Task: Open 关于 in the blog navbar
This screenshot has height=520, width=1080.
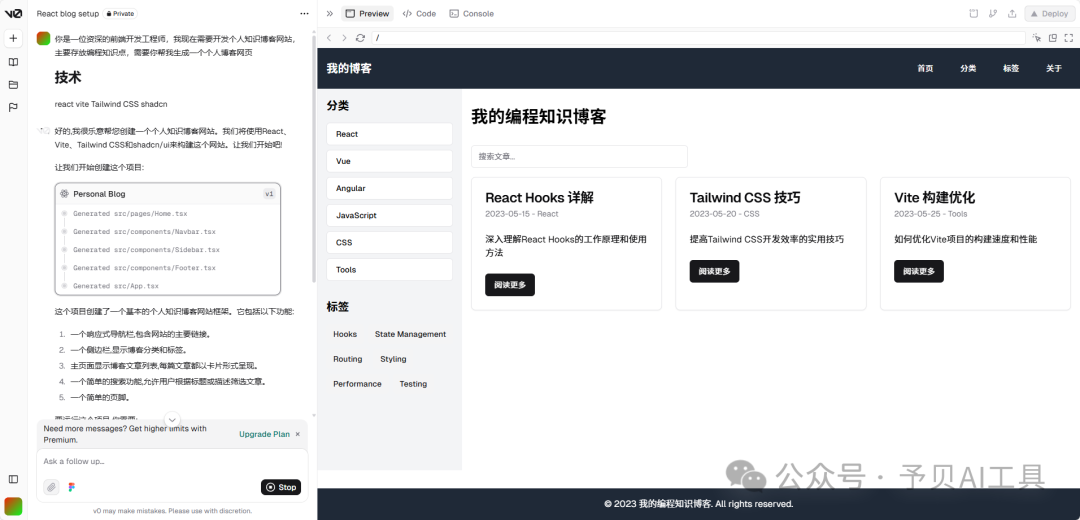Action: (1054, 68)
